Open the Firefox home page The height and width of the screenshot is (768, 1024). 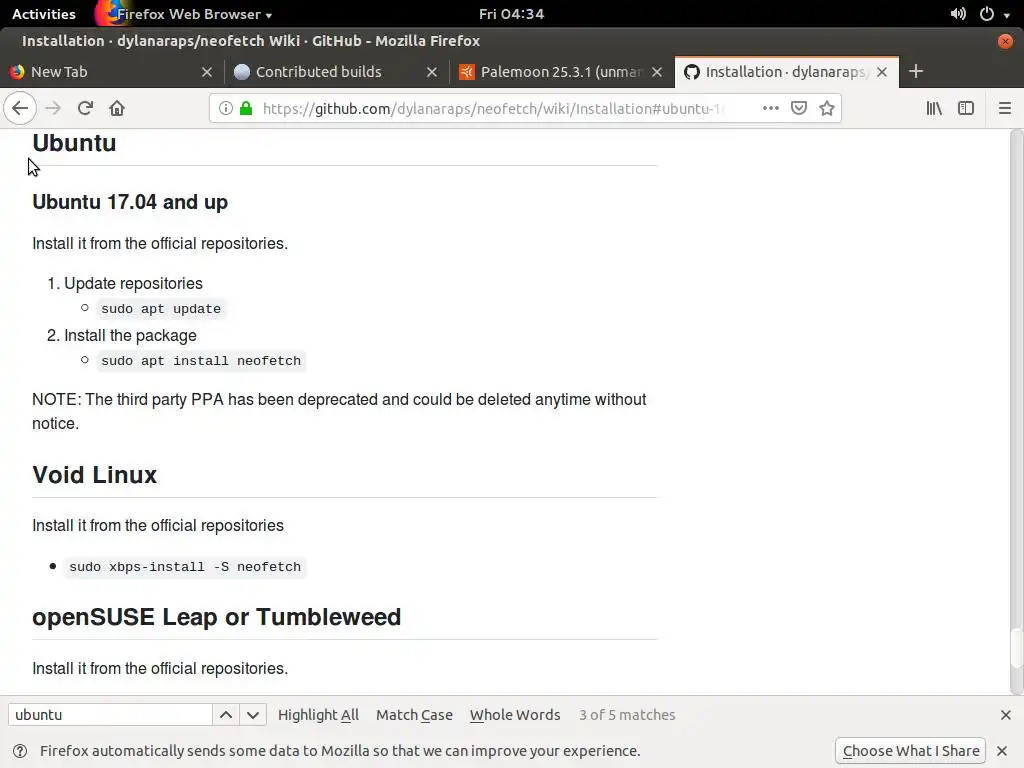coord(117,108)
